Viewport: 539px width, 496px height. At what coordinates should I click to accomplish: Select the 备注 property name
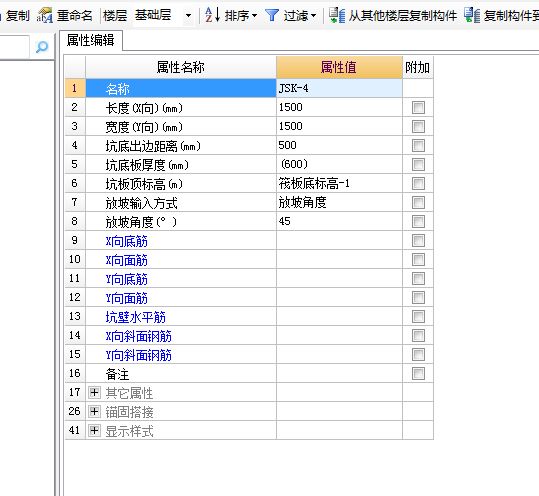(117, 374)
